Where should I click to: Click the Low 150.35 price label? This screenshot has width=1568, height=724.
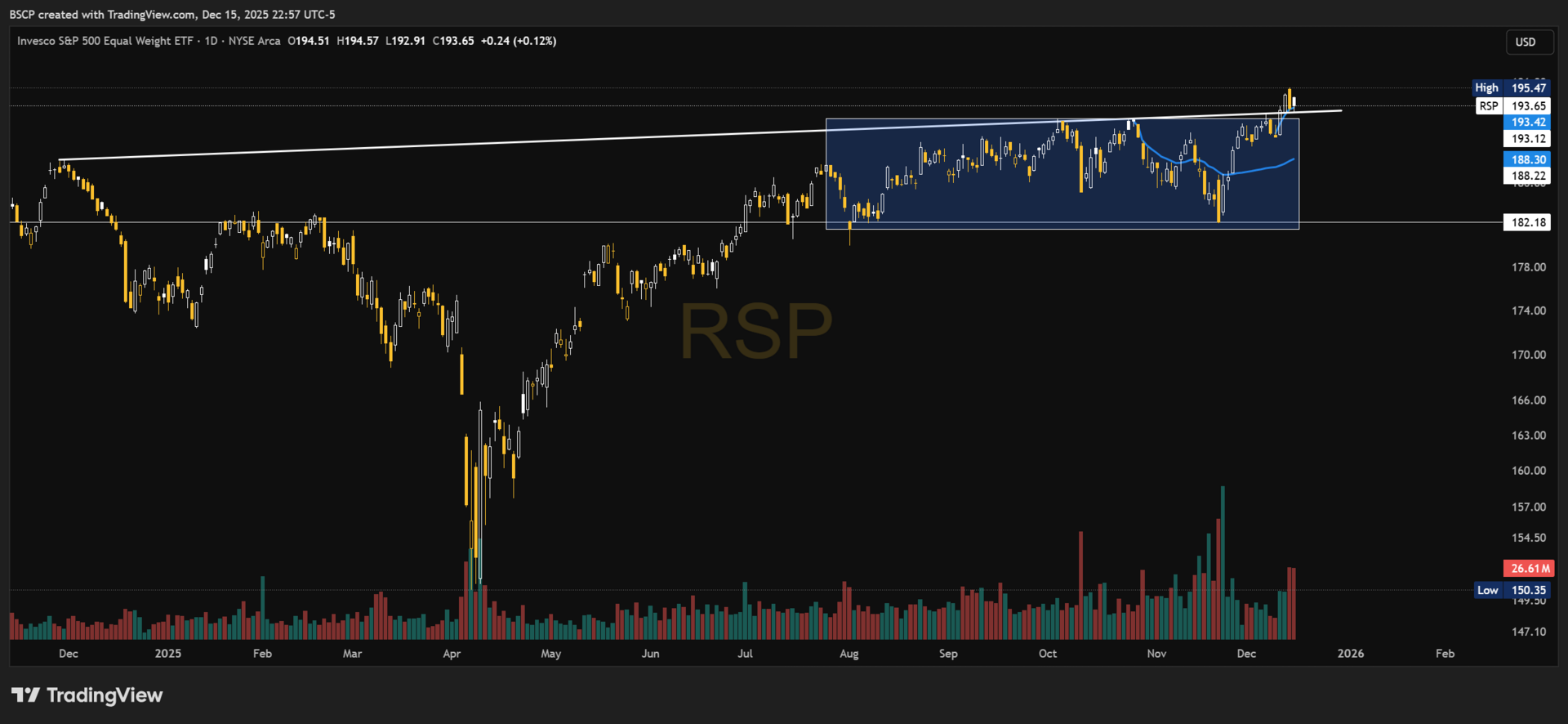[1512, 590]
